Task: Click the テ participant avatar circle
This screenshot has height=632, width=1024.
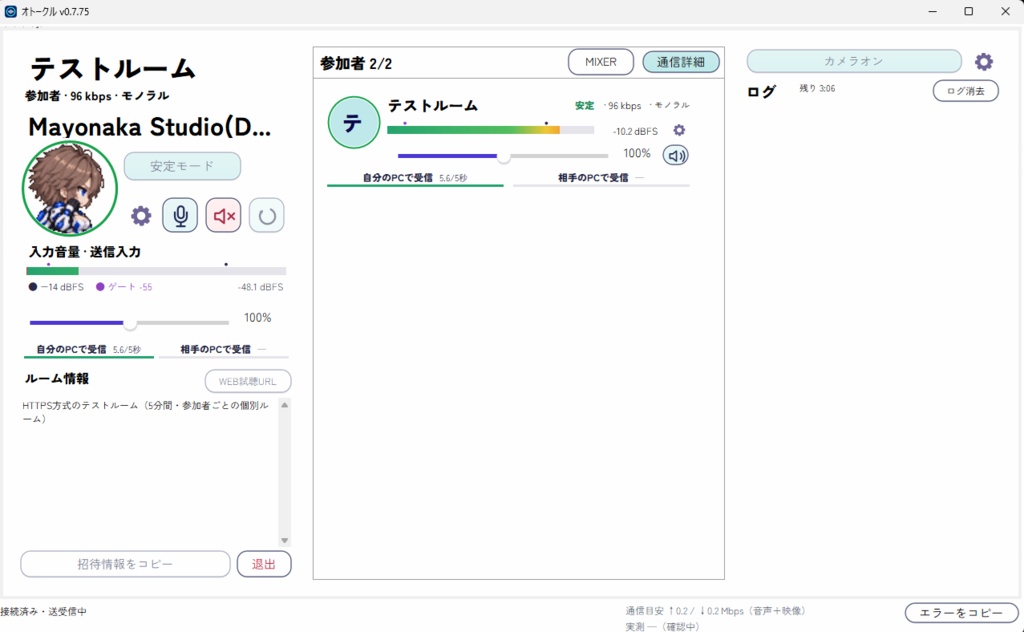Action: (353, 123)
